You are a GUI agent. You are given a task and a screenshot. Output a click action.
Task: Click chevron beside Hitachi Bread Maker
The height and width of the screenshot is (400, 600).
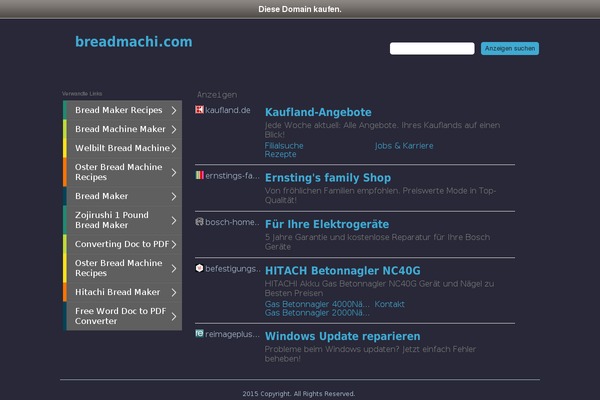(174, 292)
